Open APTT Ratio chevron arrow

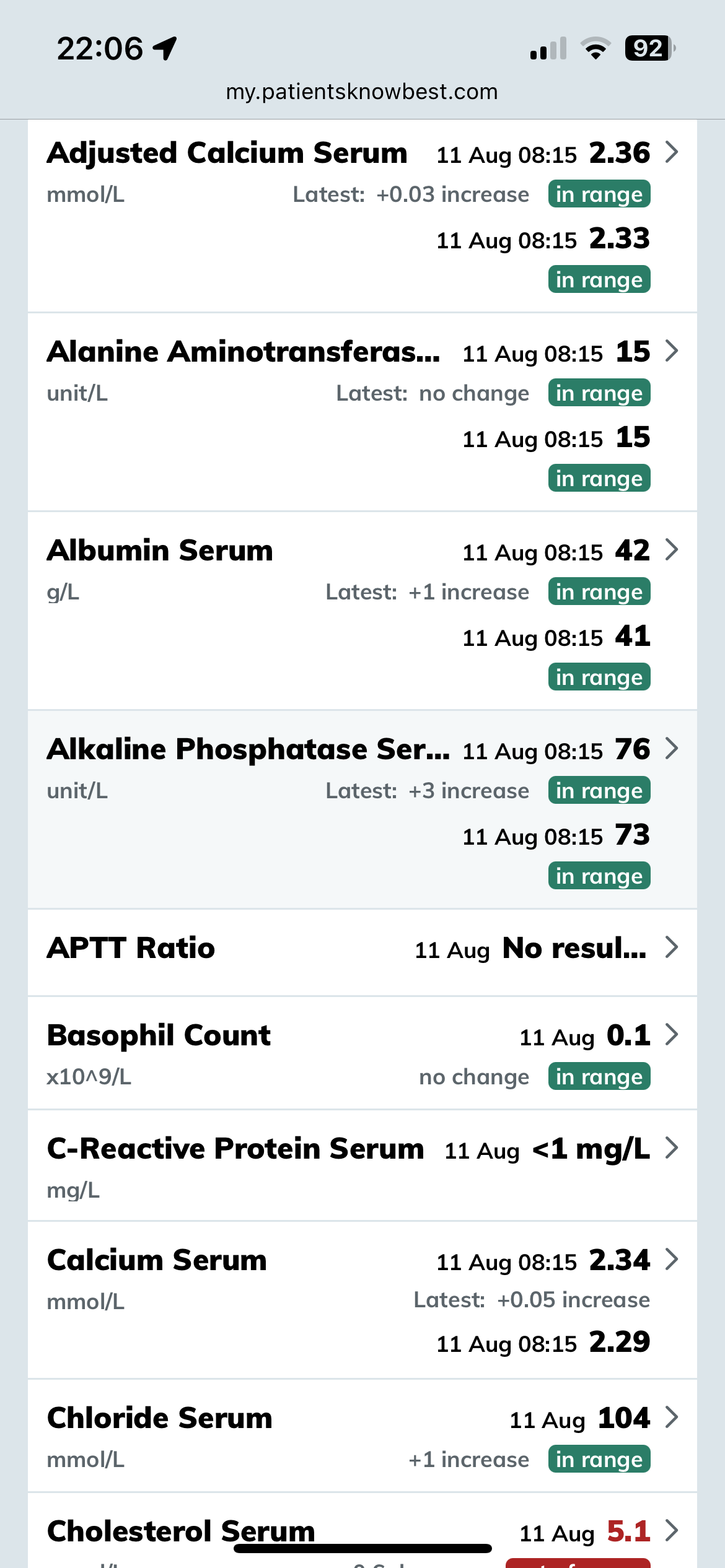672,947
